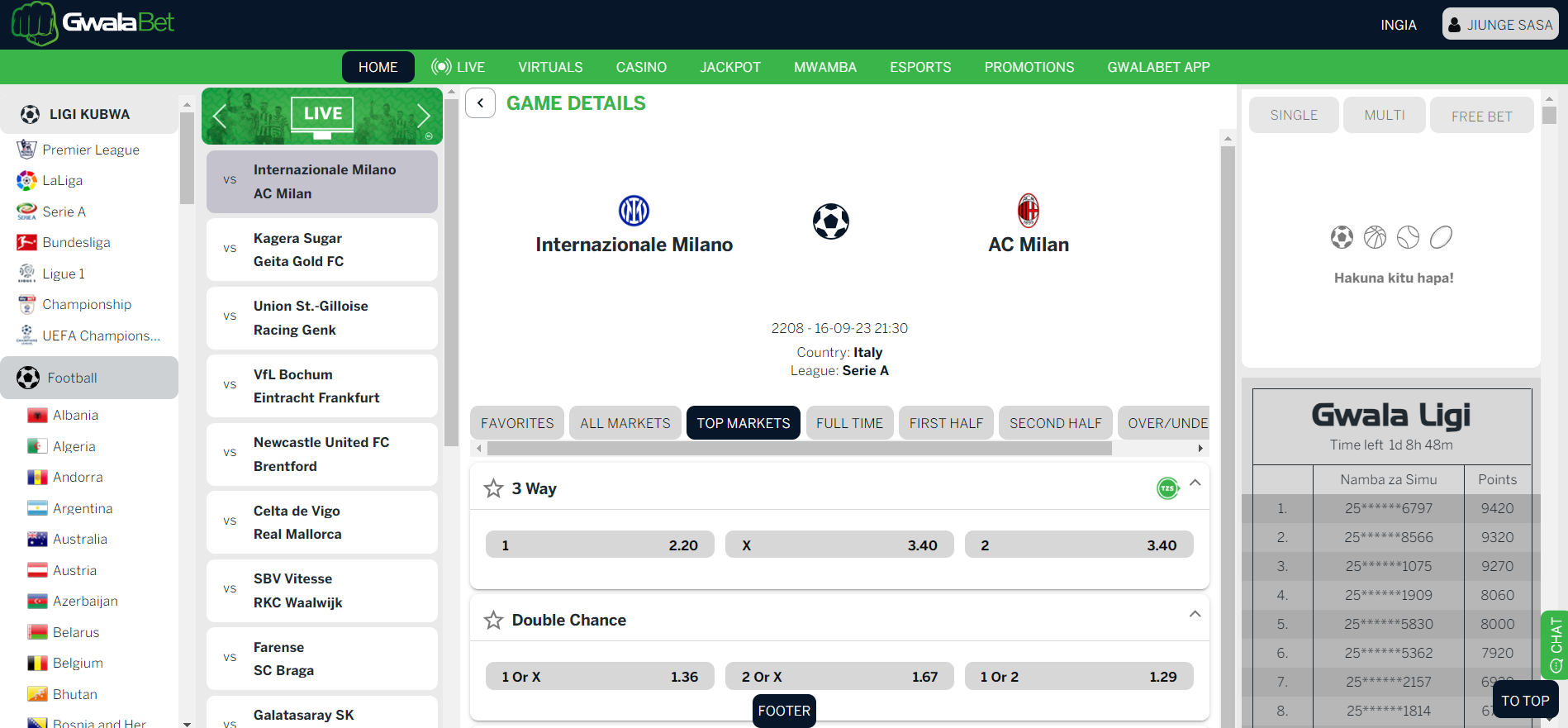The image size is (1568, 728).
Task: Collapse the Double Chance market section
Action: coord(1195,614)
